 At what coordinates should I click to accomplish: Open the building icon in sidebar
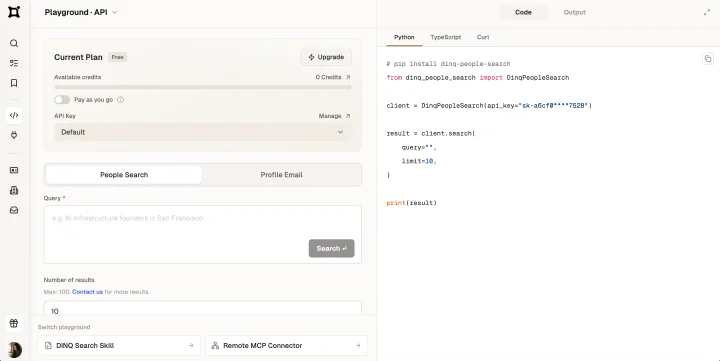[x=14, y=190]
